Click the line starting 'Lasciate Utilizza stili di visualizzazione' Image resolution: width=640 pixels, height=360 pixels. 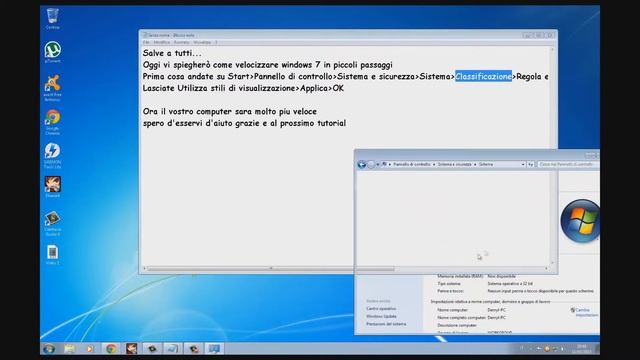click(x=243, y=88)
